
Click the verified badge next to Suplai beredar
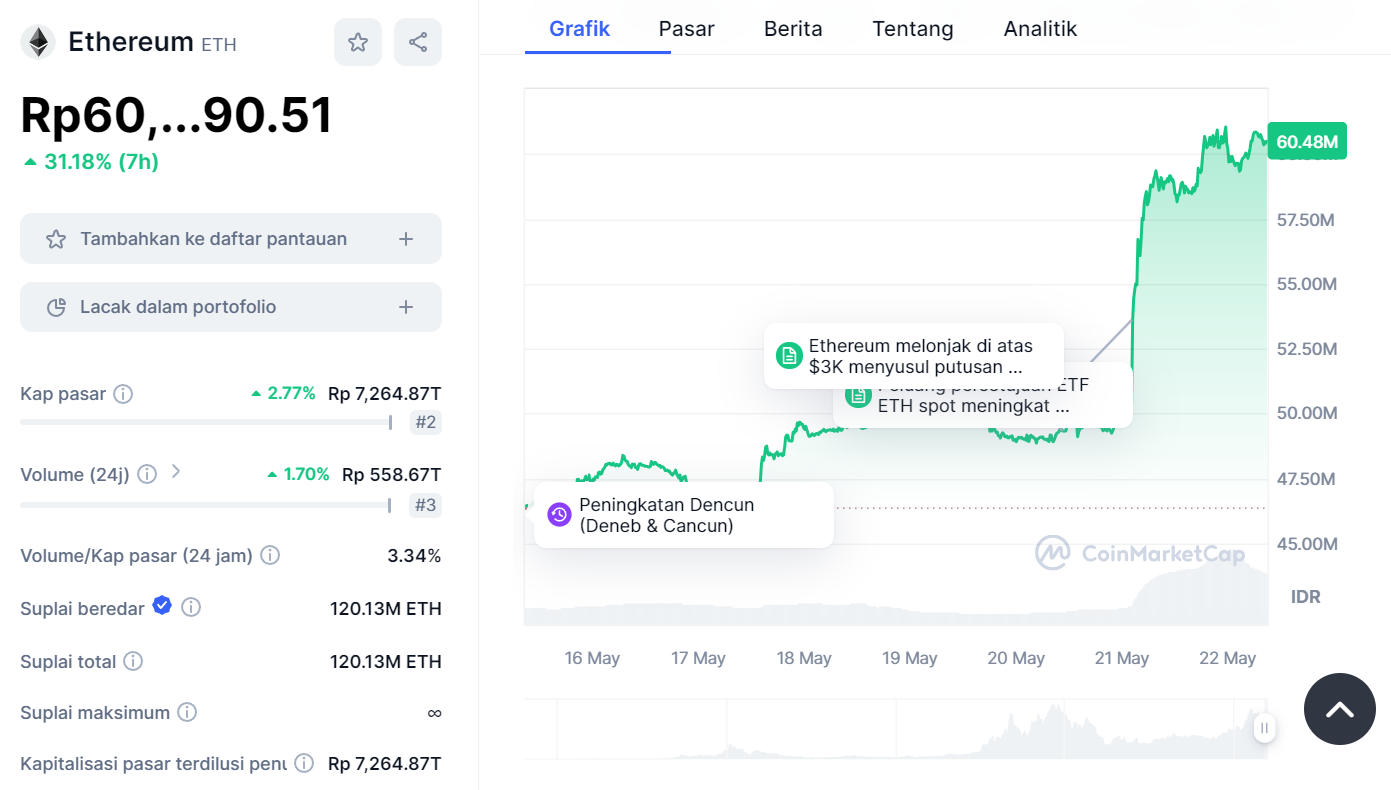[162, 606]
